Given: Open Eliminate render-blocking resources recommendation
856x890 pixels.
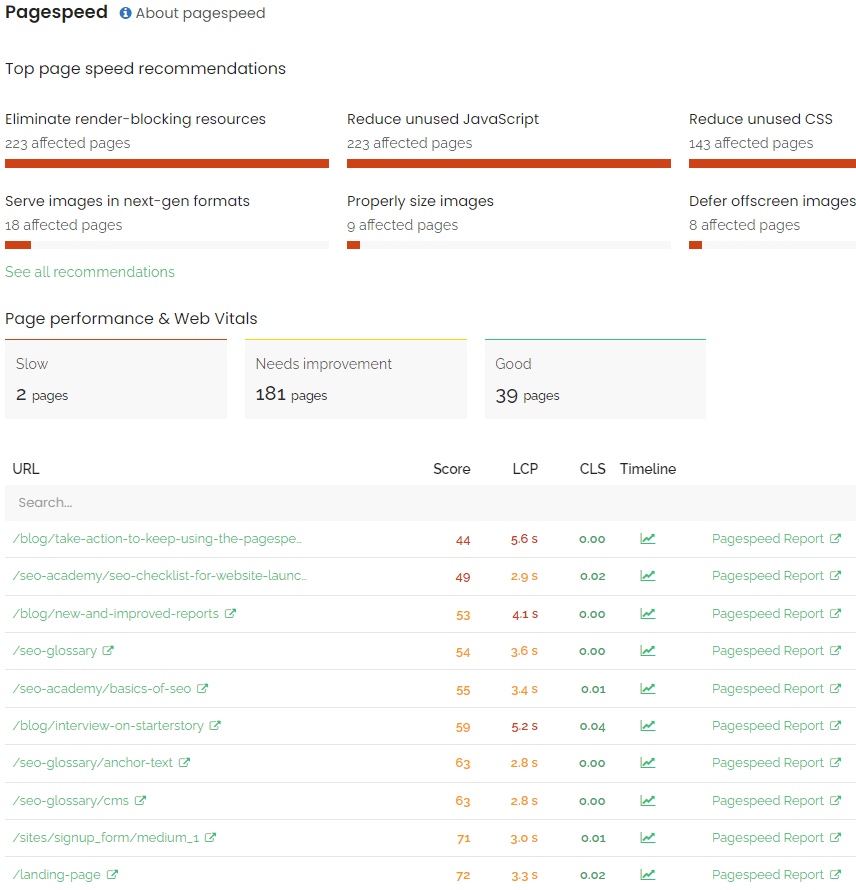Looking at the screenshot, I should (x=135, y=119).
